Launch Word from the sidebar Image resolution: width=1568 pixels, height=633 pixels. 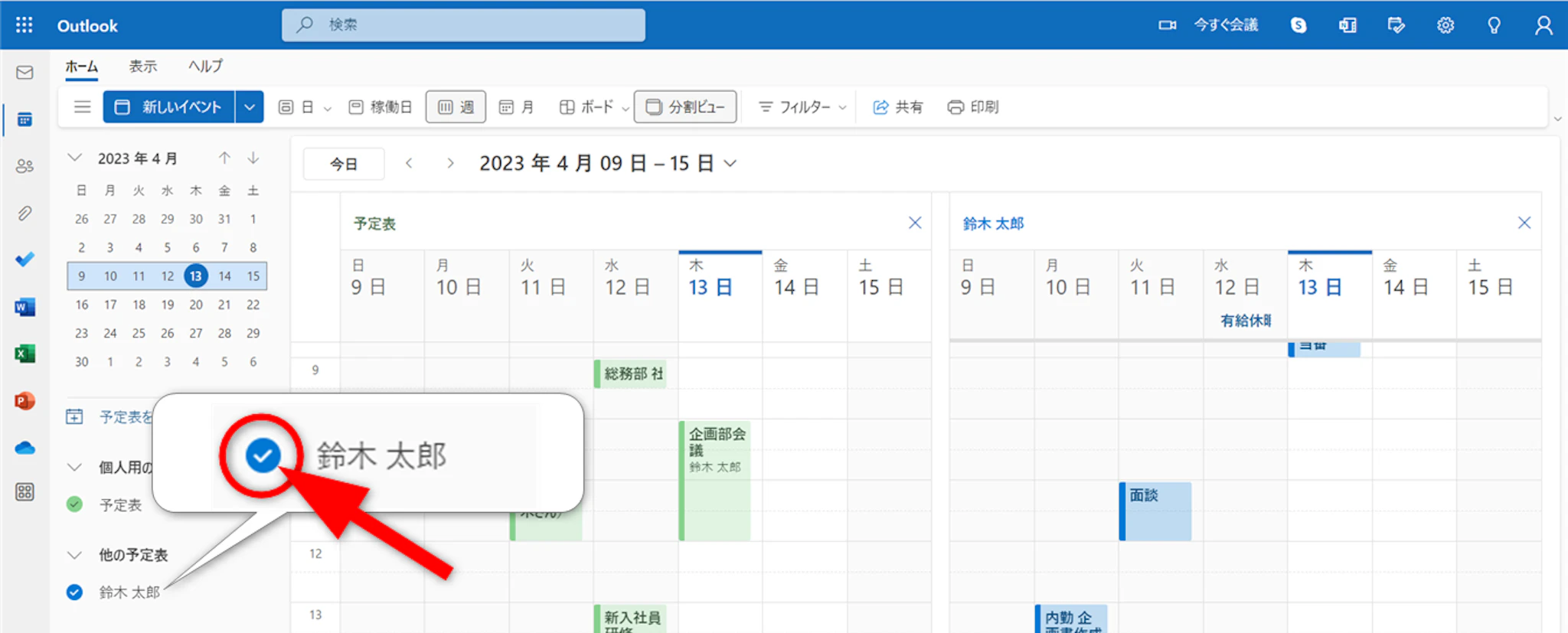24,308
